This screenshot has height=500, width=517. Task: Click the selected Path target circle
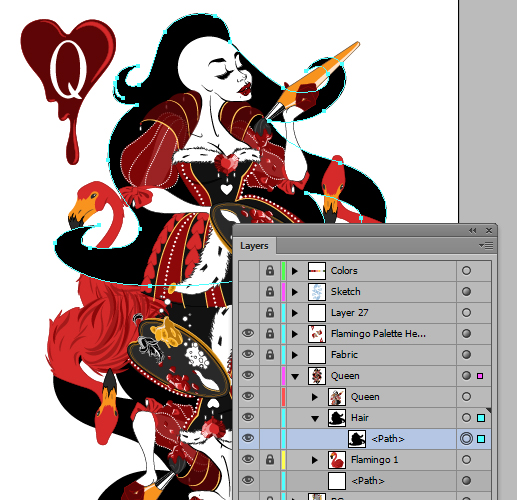[x=466, y=439]
